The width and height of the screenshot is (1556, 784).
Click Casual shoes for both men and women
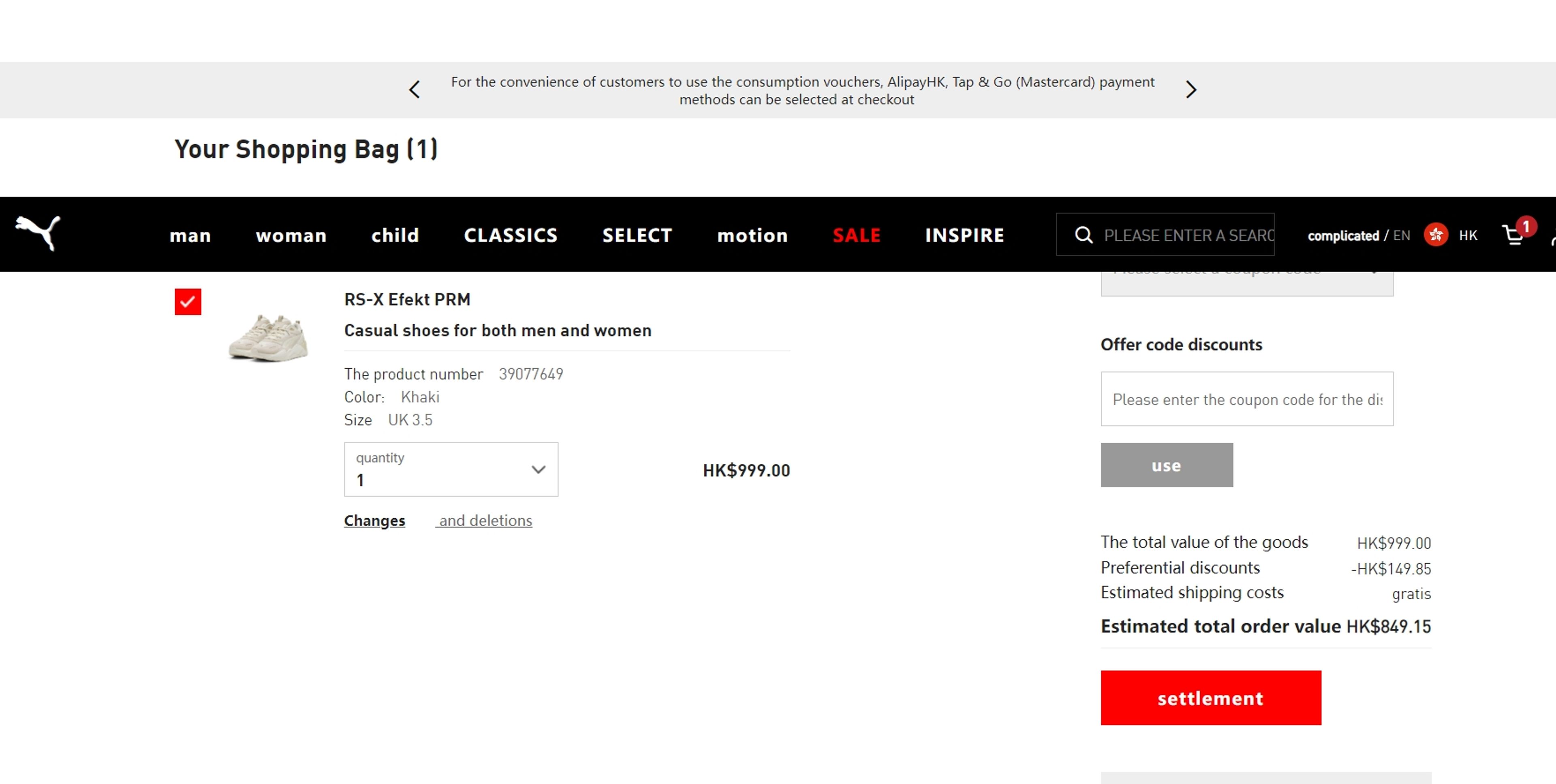(x=498, y=331)
